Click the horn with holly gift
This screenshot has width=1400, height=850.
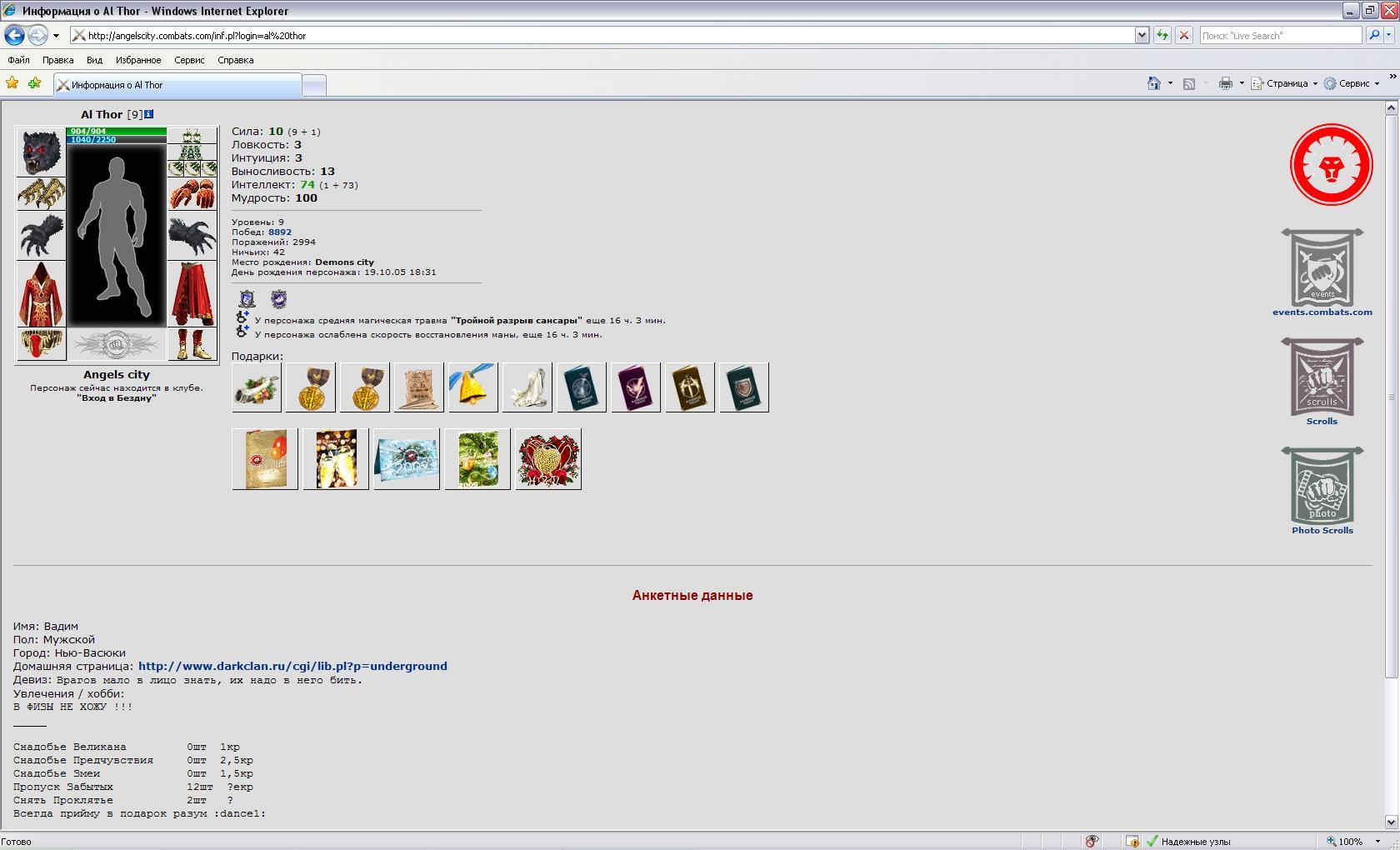point(257,387)
